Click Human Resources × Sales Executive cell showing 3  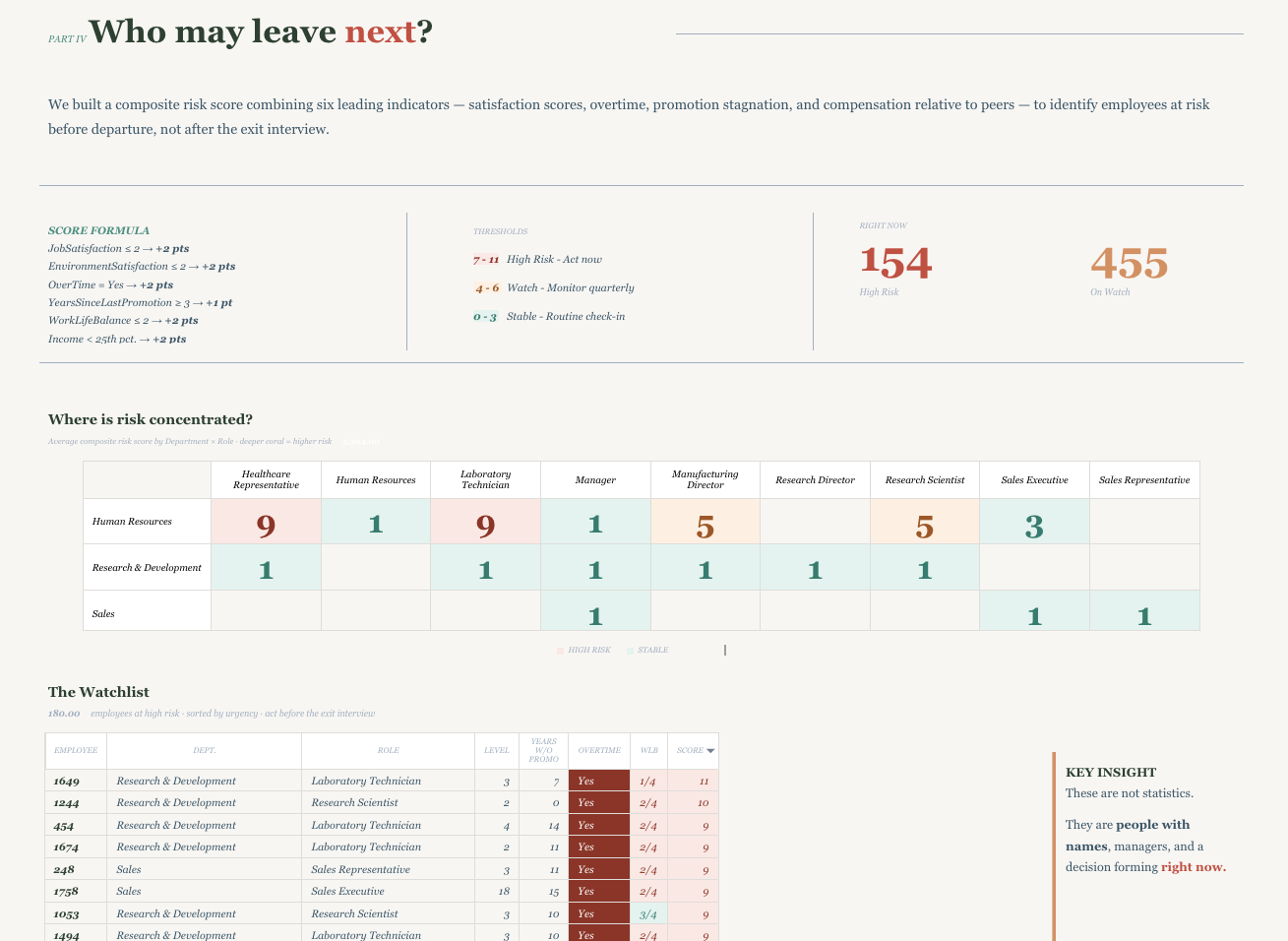click(x=1034, y=522)
